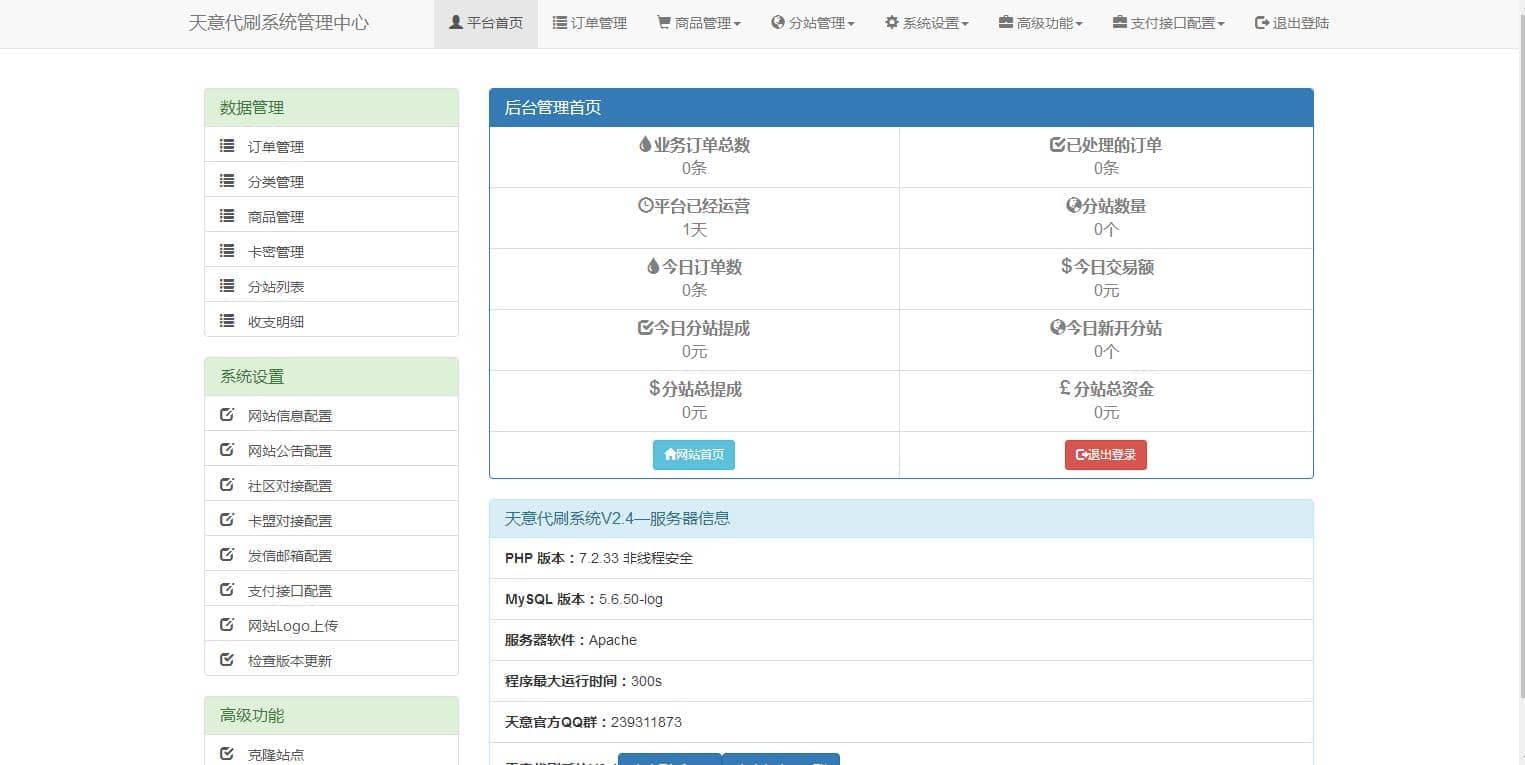Open the 商品管理 dropdown in navbar
Viewport: 1525px width, 765px height.
point(698,23)
